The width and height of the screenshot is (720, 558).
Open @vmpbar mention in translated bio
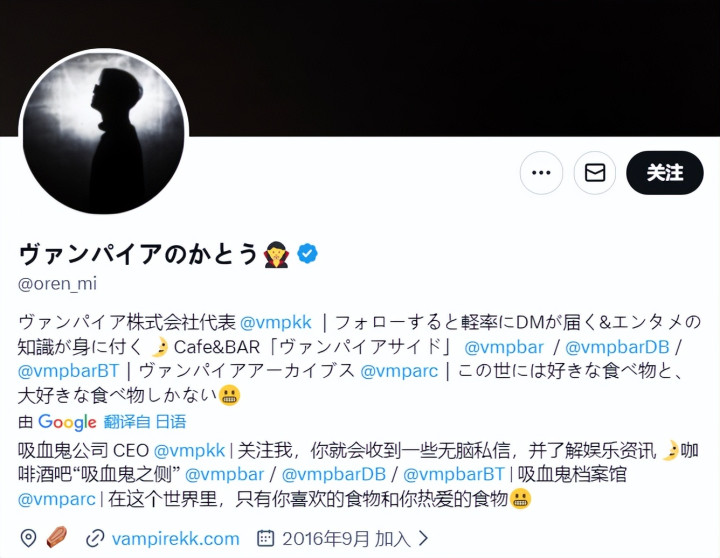(x=224, y=474)
